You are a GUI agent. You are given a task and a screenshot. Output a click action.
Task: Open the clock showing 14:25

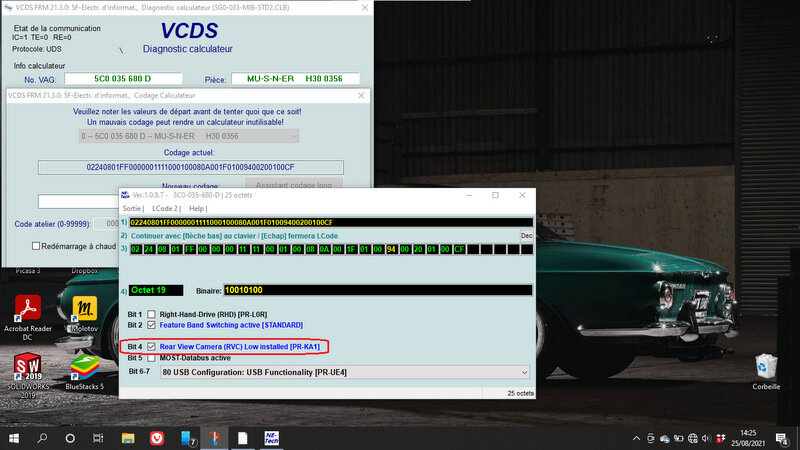[747, 438]
